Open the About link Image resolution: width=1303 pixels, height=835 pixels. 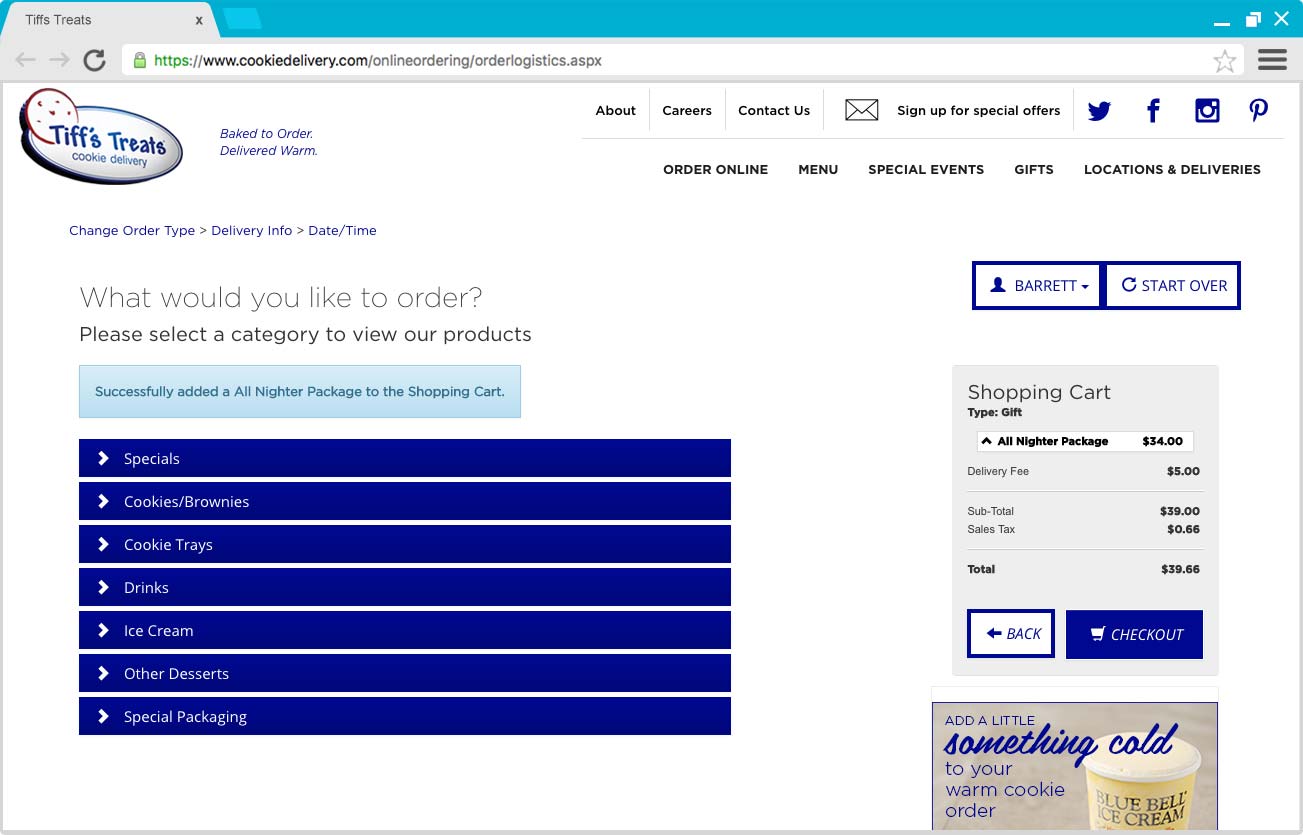point(615,111)
